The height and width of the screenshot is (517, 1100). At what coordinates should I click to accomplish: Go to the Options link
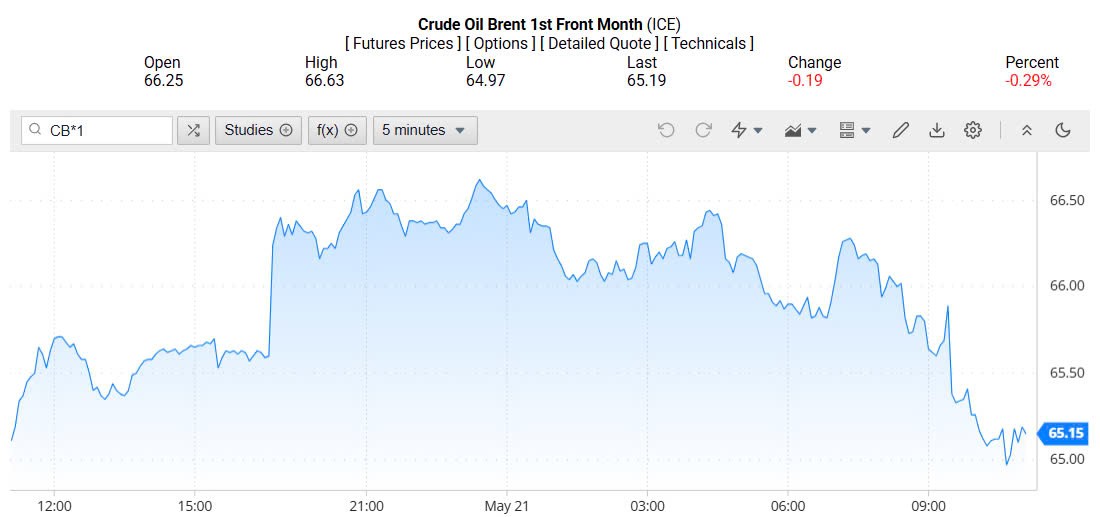(x=500, y=43)
